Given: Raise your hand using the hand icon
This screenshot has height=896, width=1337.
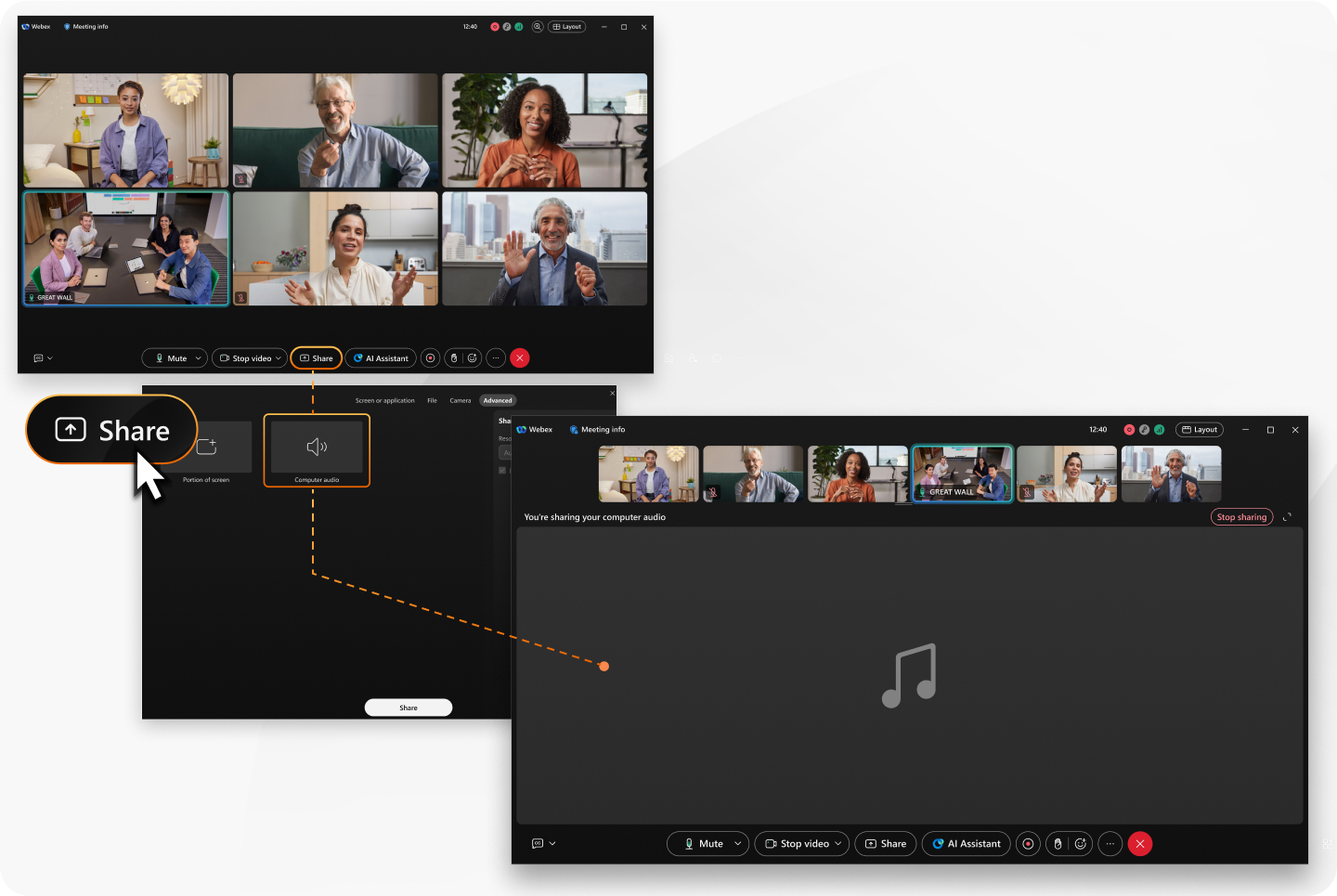Looking at the screenshot, I should pos(452,357).
